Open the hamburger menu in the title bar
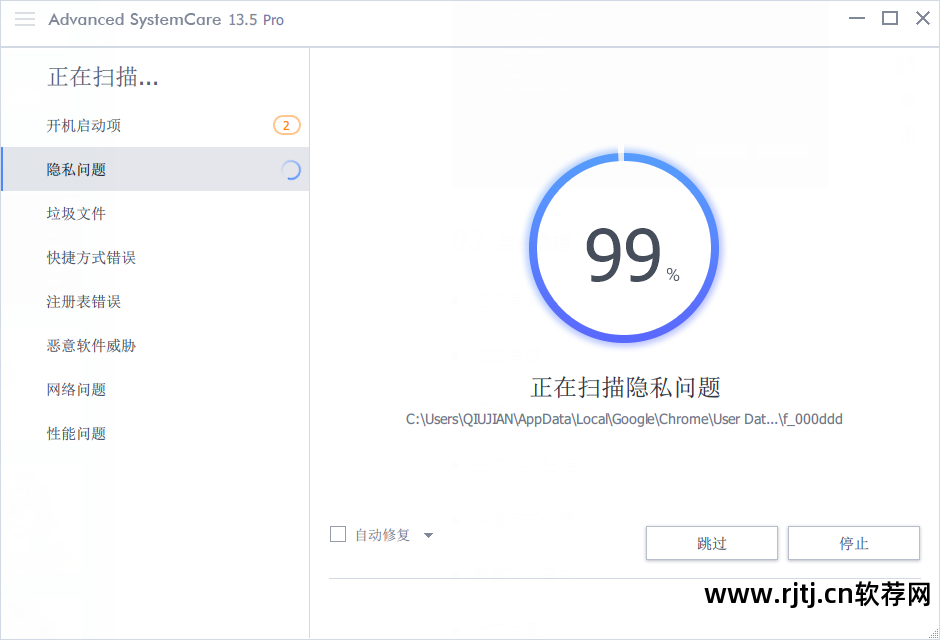 point(24,18)
